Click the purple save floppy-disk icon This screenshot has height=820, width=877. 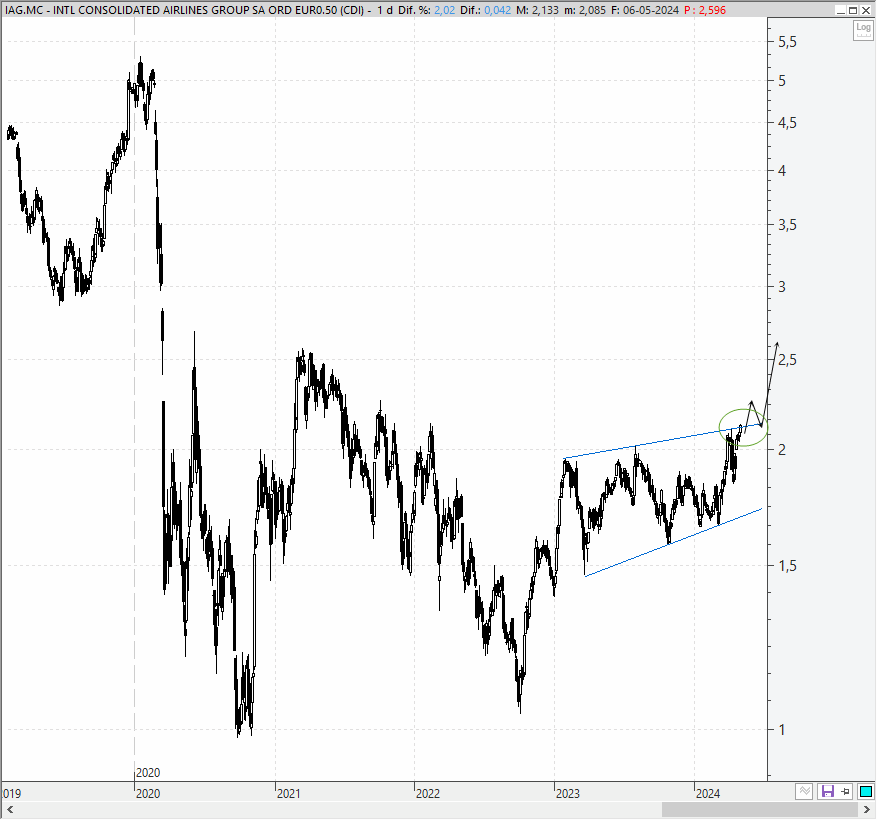coord(827,791)
